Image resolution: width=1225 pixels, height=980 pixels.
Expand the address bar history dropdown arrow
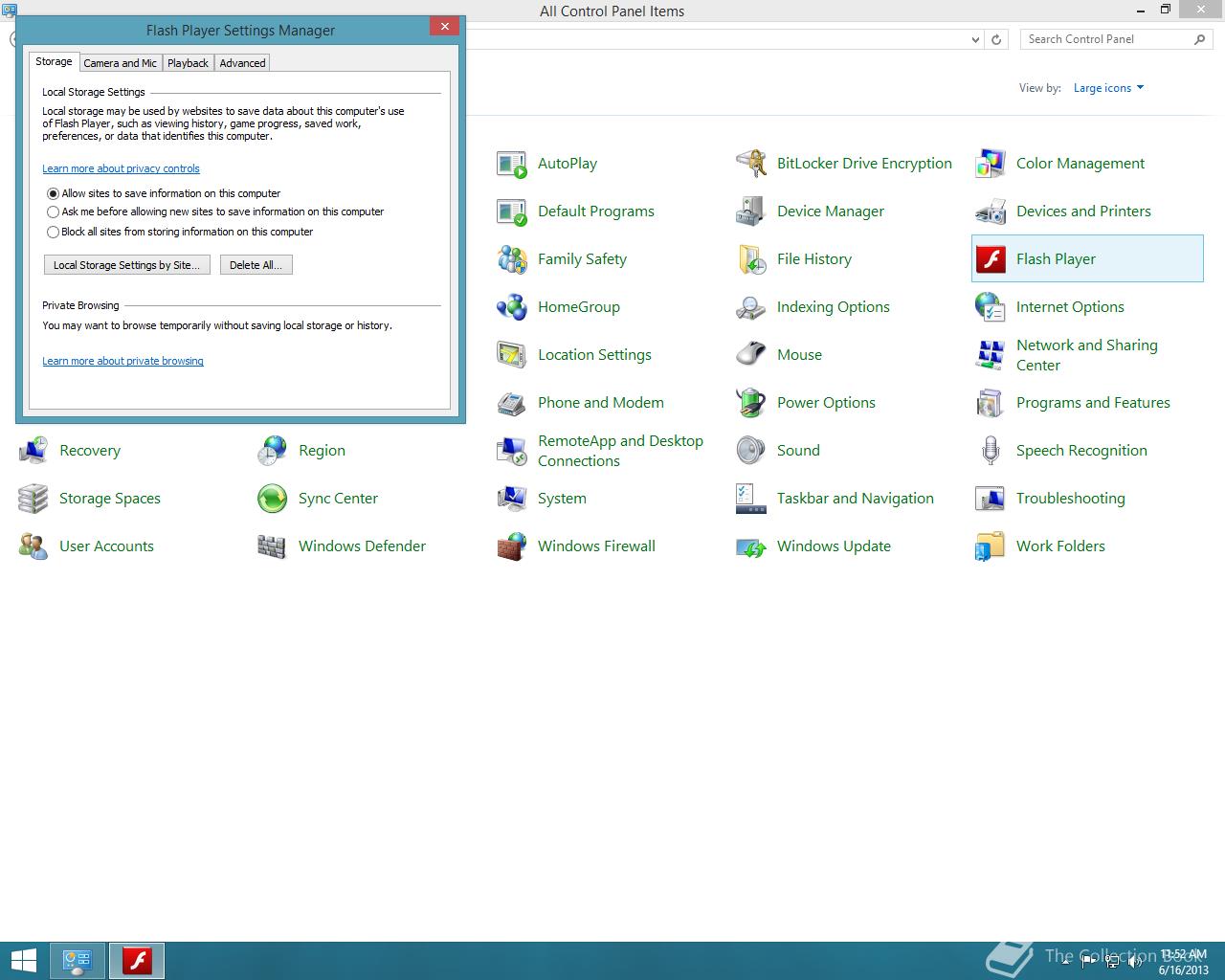pos(975,40)
